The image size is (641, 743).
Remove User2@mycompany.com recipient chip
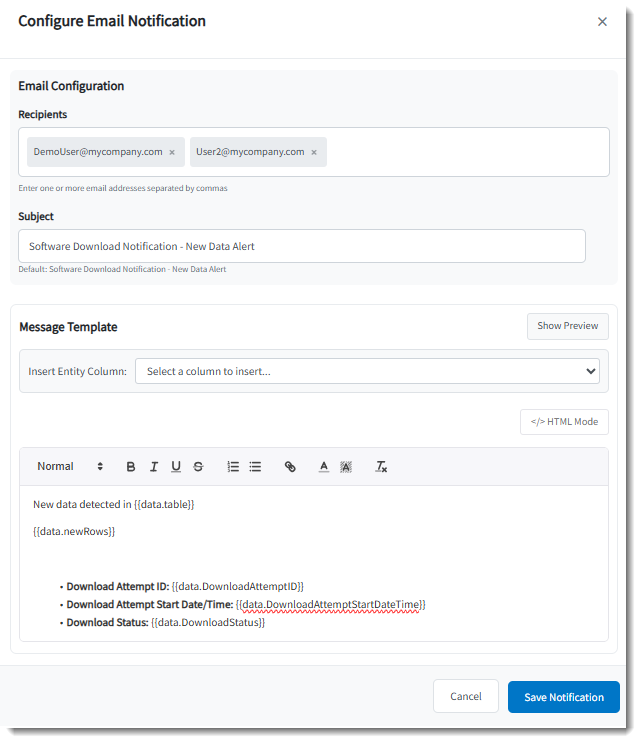point(314,153)
